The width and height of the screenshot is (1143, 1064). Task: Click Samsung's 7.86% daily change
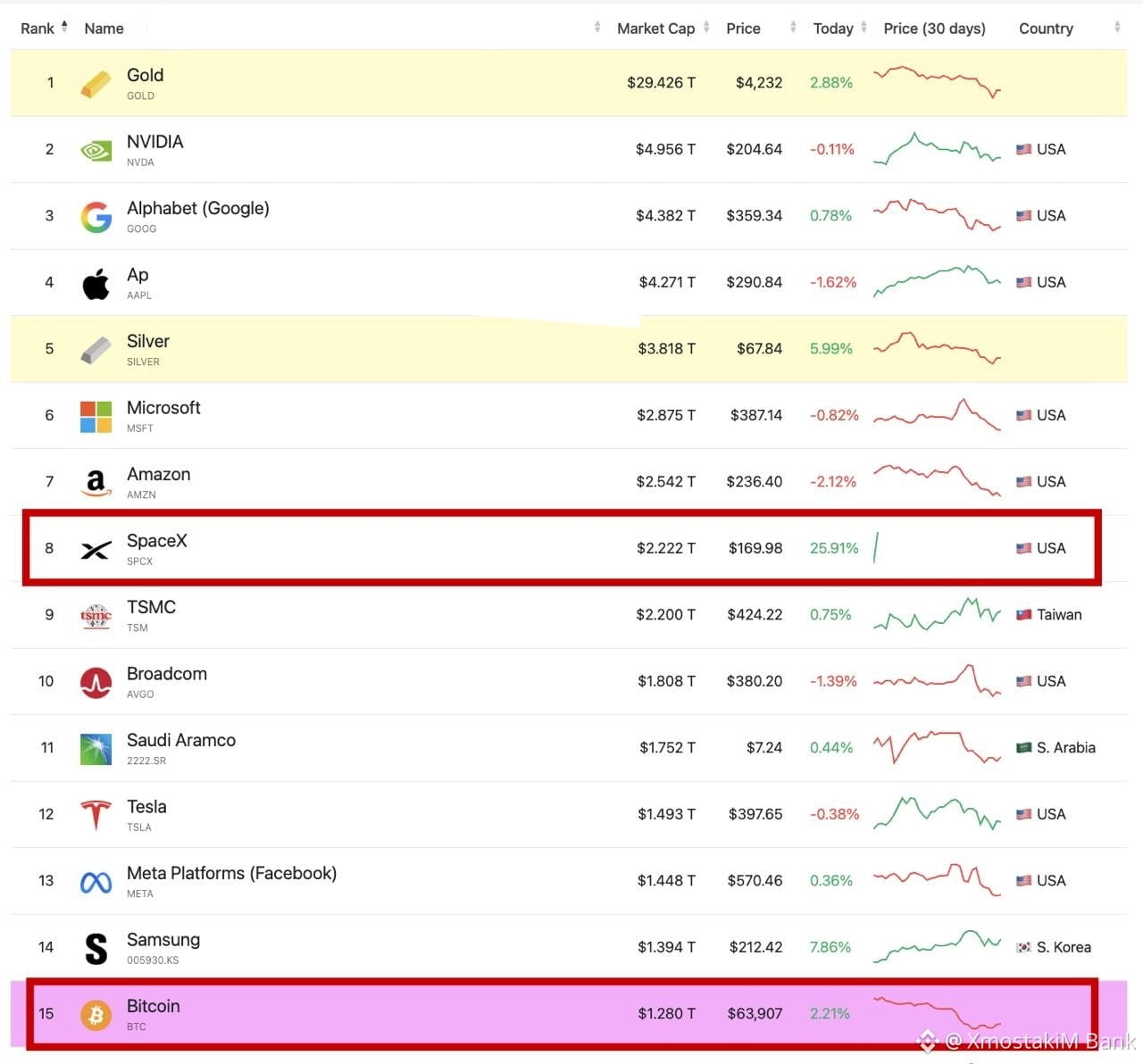(x=830, y=947)
